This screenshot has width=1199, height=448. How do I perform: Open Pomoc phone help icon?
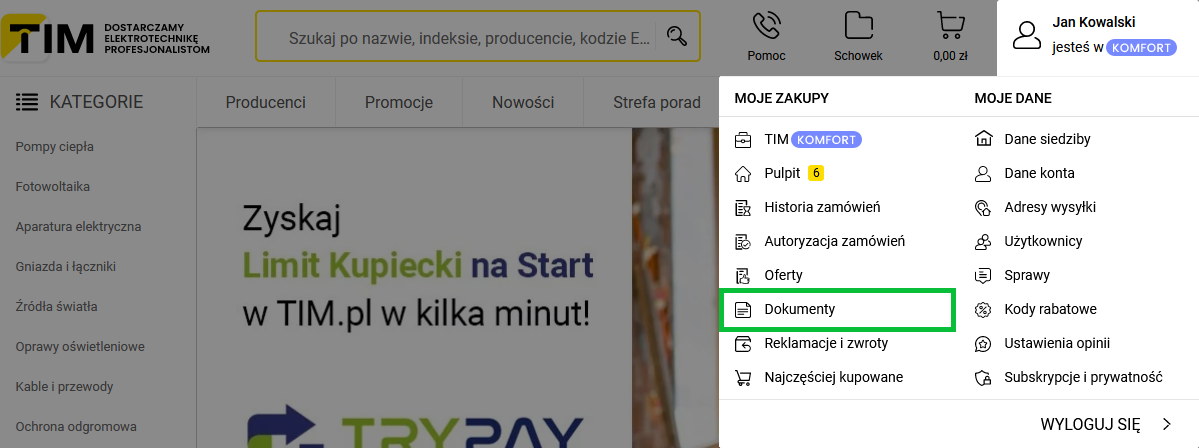(x=766, y=25)
